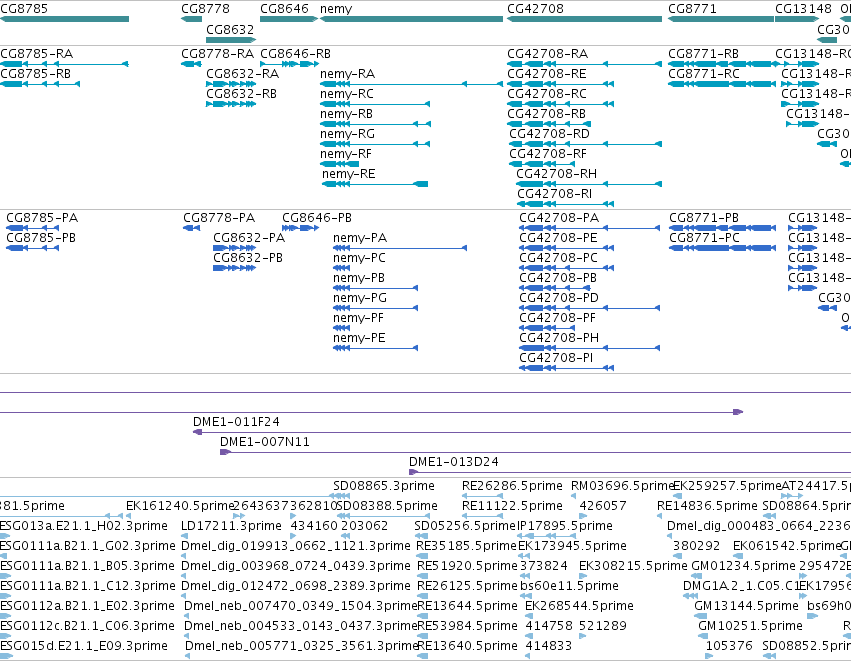Click protein CG42708-PF
Image resolution: width=851 pixels, height=661 pixels.
point(547,328)
